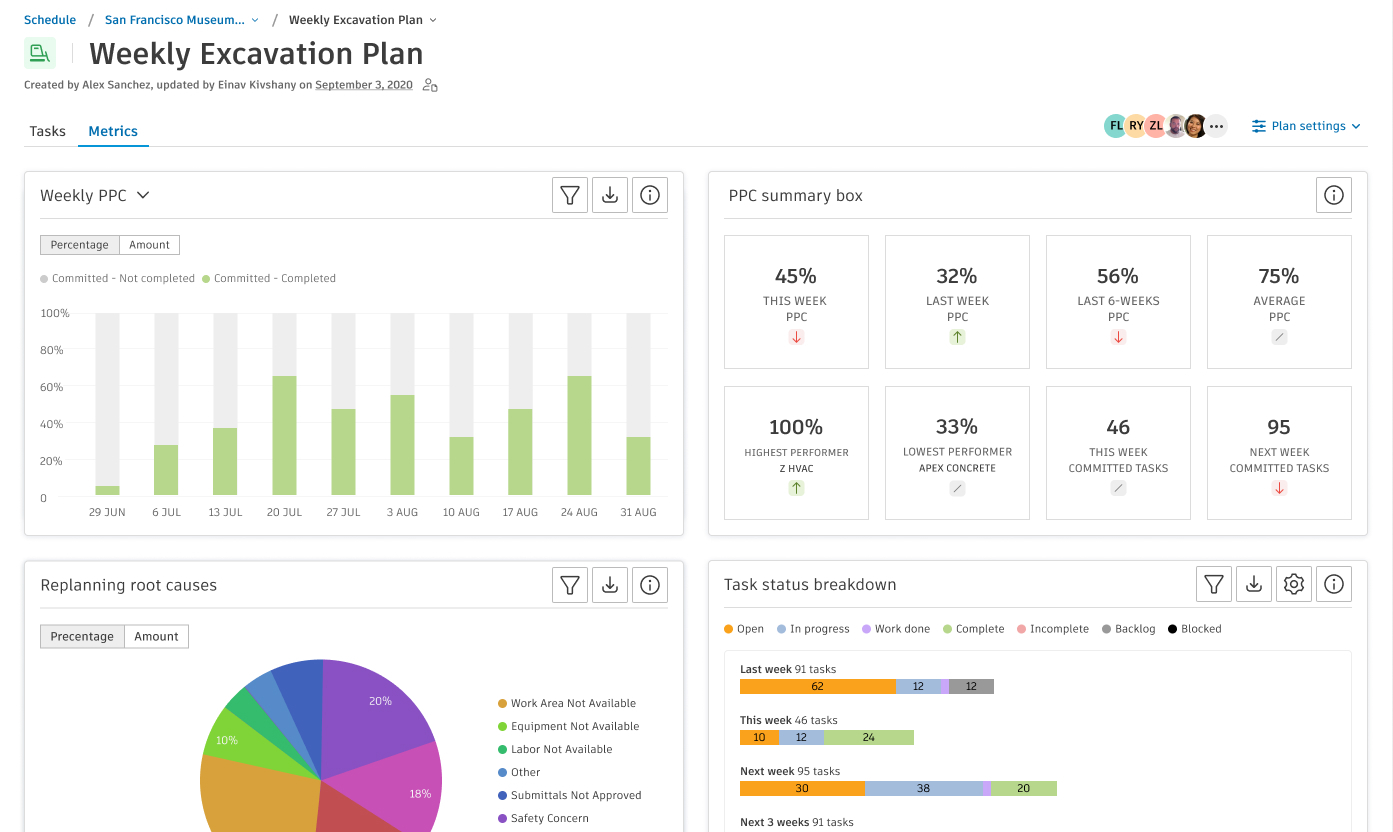The width and height of the screenshot is (1393, 832).
Task: Open Task status breakdown settings gear
Action: [1294, 585]
